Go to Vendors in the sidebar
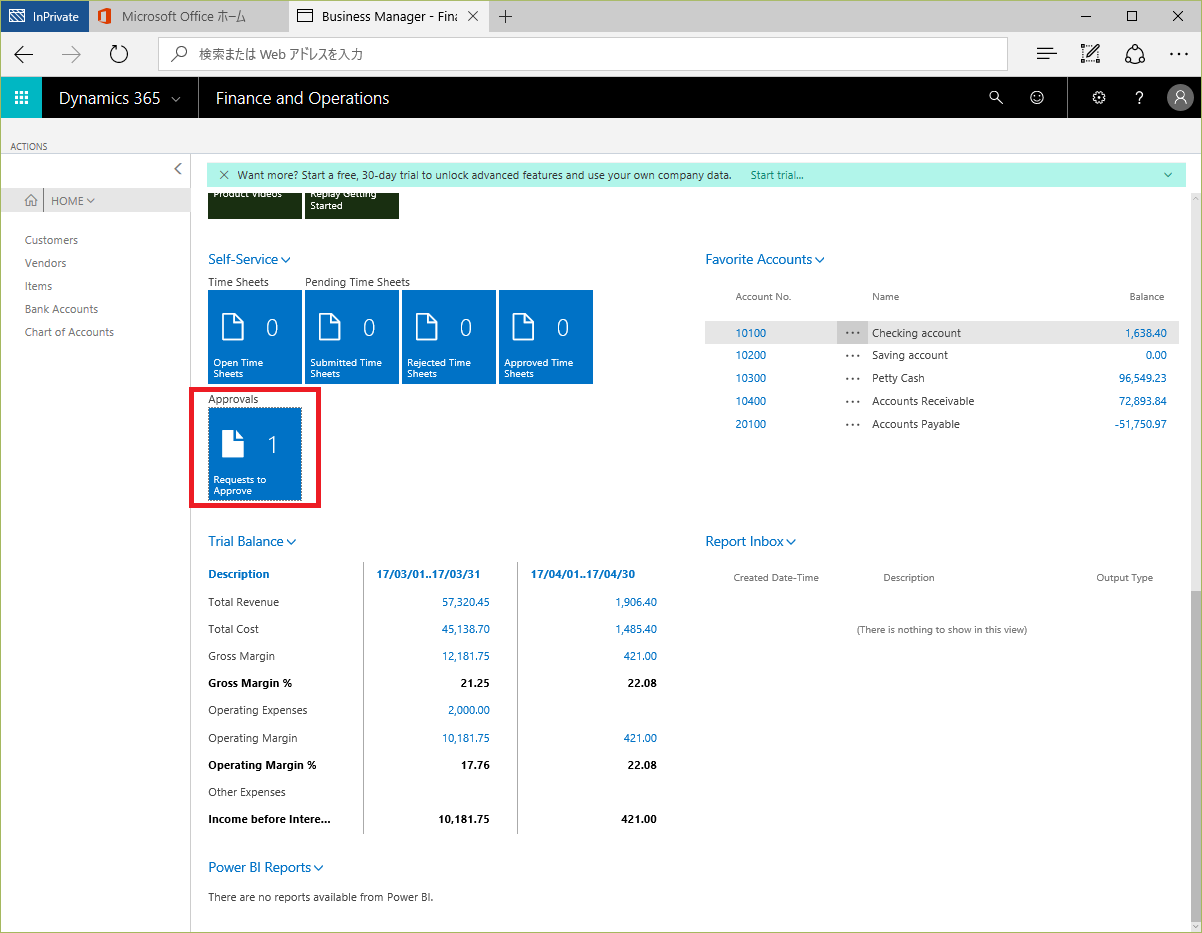Image resolution: width=1202 pixels, height=933 pixels. click(x=46, y=263)
